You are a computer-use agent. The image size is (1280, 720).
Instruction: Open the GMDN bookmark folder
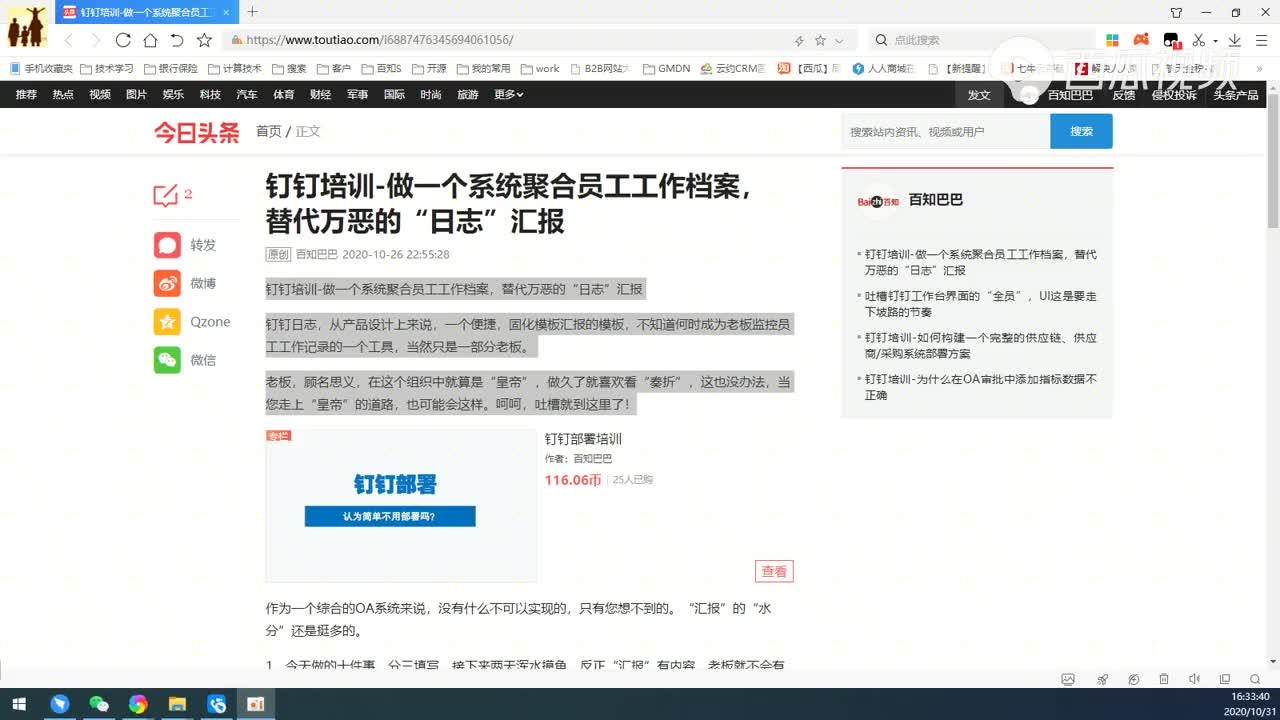[x=667, y=68]
